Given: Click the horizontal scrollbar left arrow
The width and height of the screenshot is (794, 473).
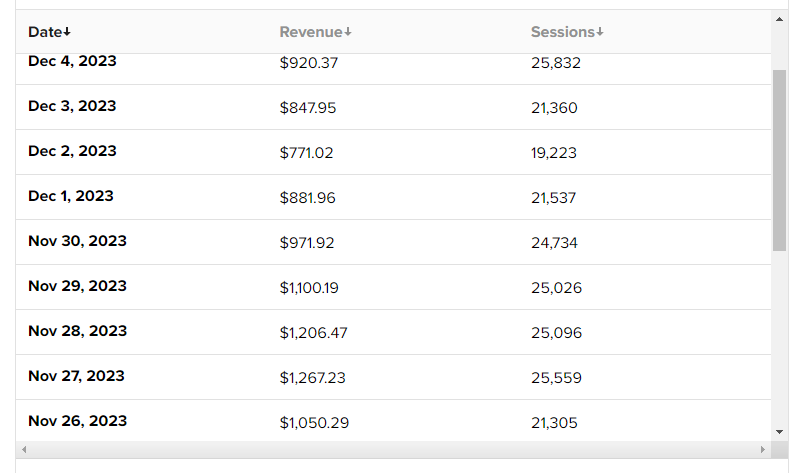Looking at the screenshot, I should click(24, 449).
